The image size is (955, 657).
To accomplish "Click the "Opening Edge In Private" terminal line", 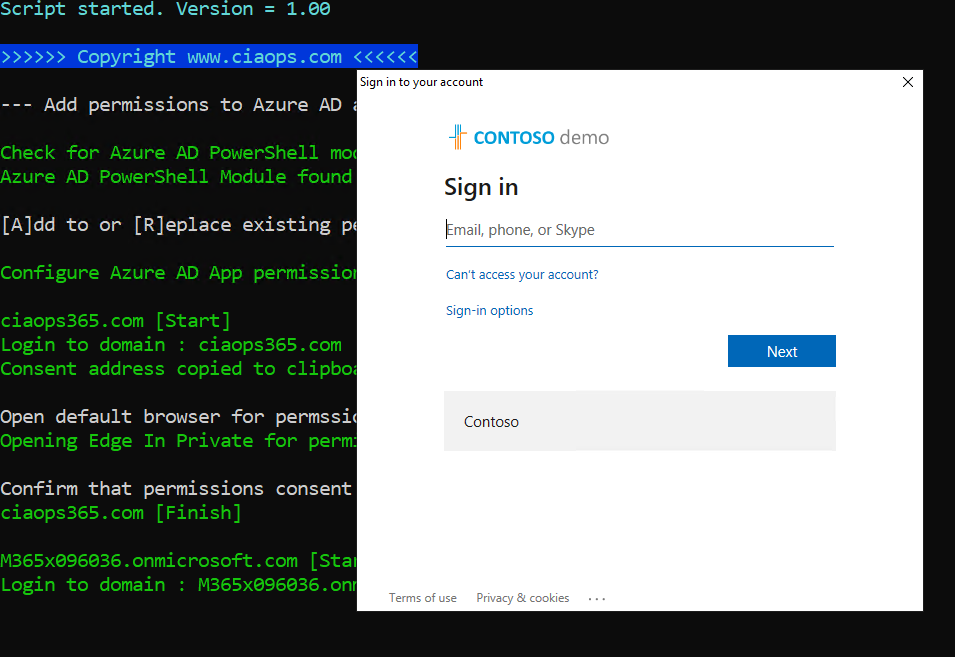I will coord(178,441).
